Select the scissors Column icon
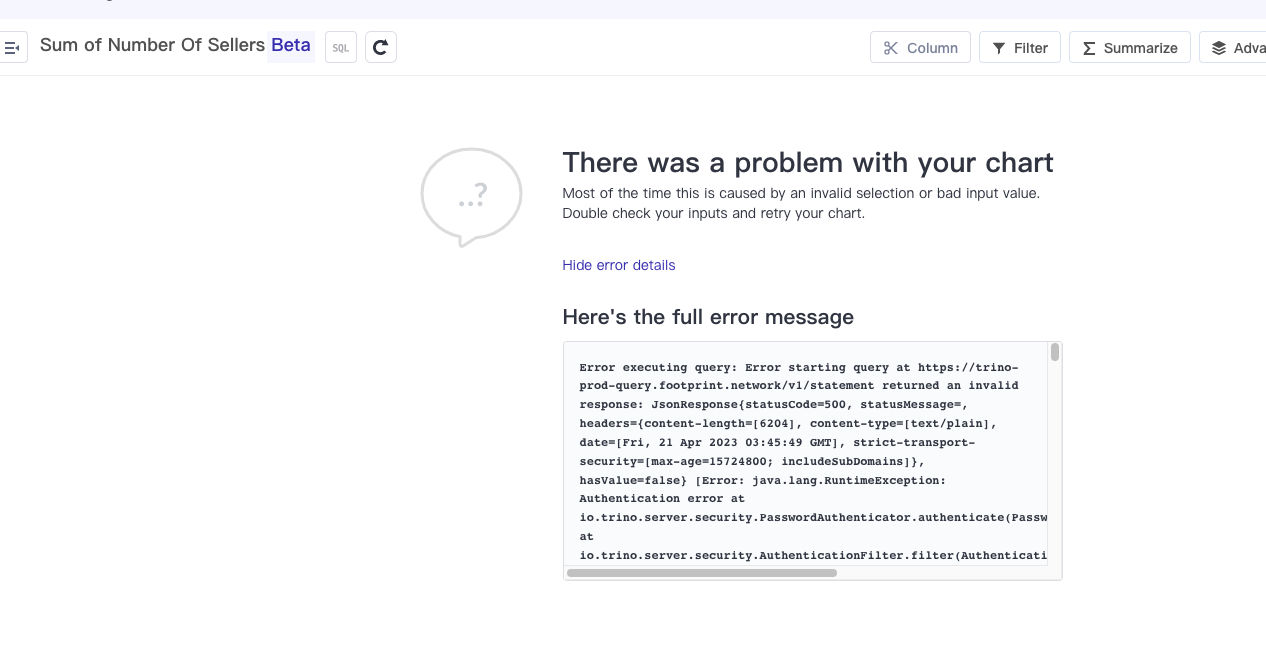Image resolution: width=1266 pixels, height=656 pixels. tap(891, 47)
